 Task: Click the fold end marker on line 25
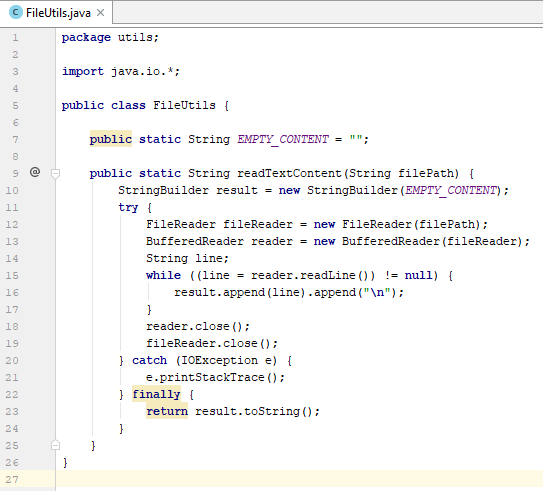(x=55, y=445)
